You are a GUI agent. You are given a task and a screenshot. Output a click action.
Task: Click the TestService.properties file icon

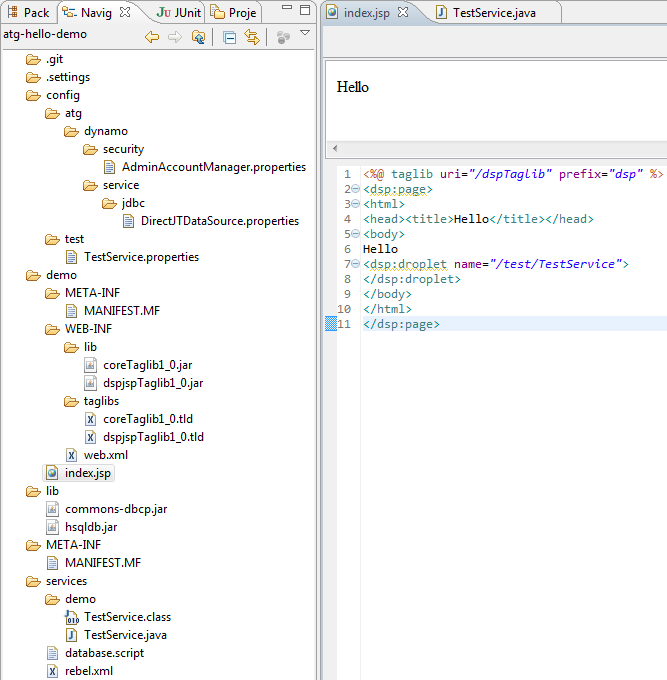point(71,258)
